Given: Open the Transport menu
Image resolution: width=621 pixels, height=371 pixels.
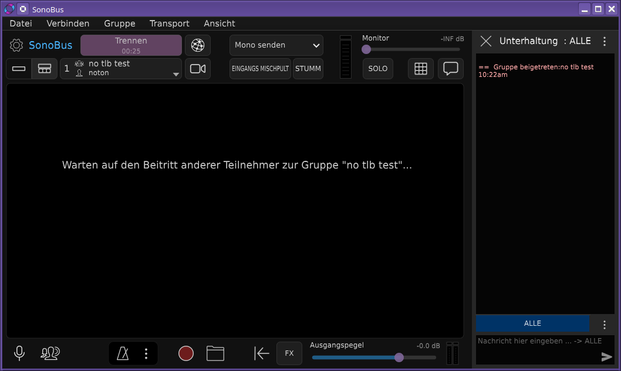Looking at the screenshot, I should (x=170, y=23).
